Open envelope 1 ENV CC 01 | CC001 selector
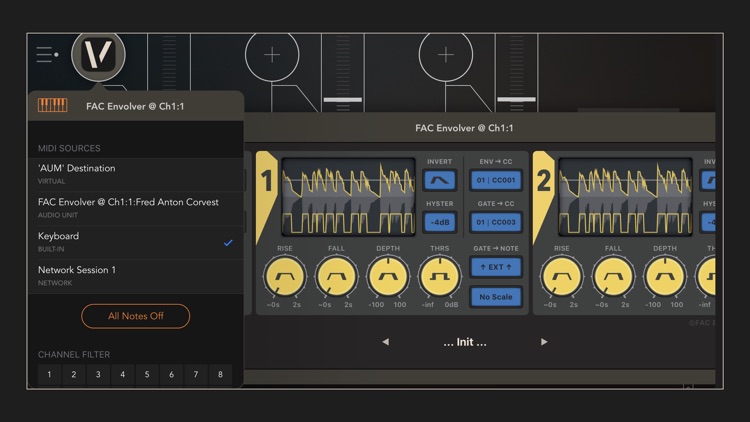750x422 pixels. pyautogui.click(x=496, y=180)
